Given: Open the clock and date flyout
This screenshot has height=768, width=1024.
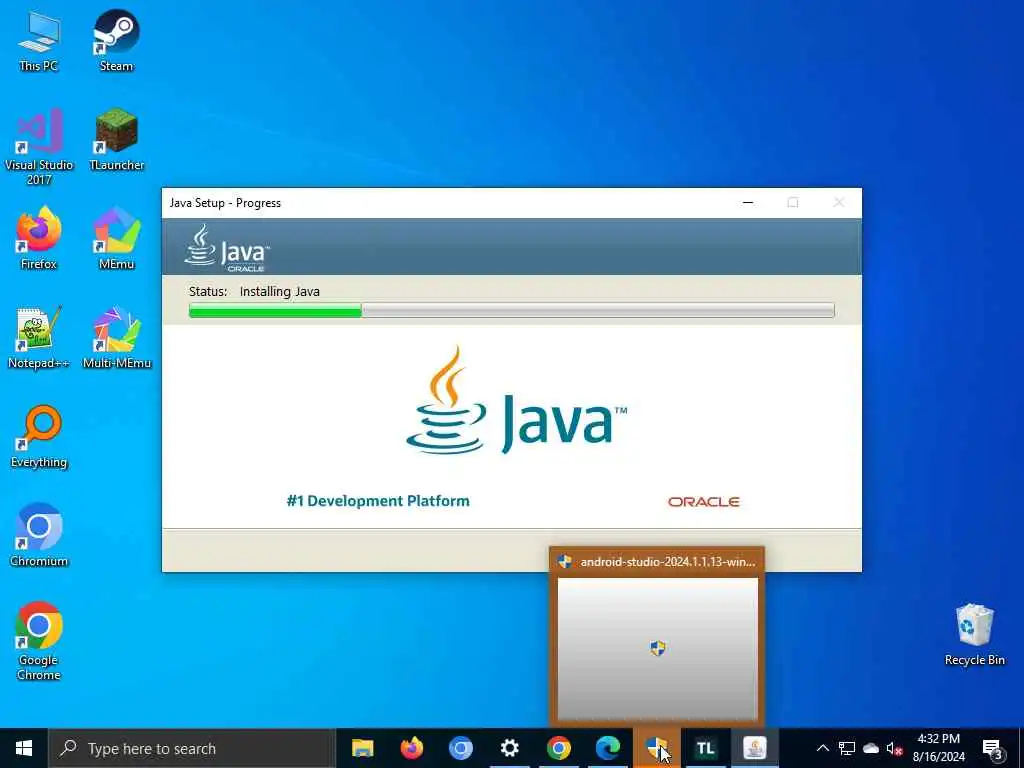Looking at the screenshot, I should [x=938, y=748].
